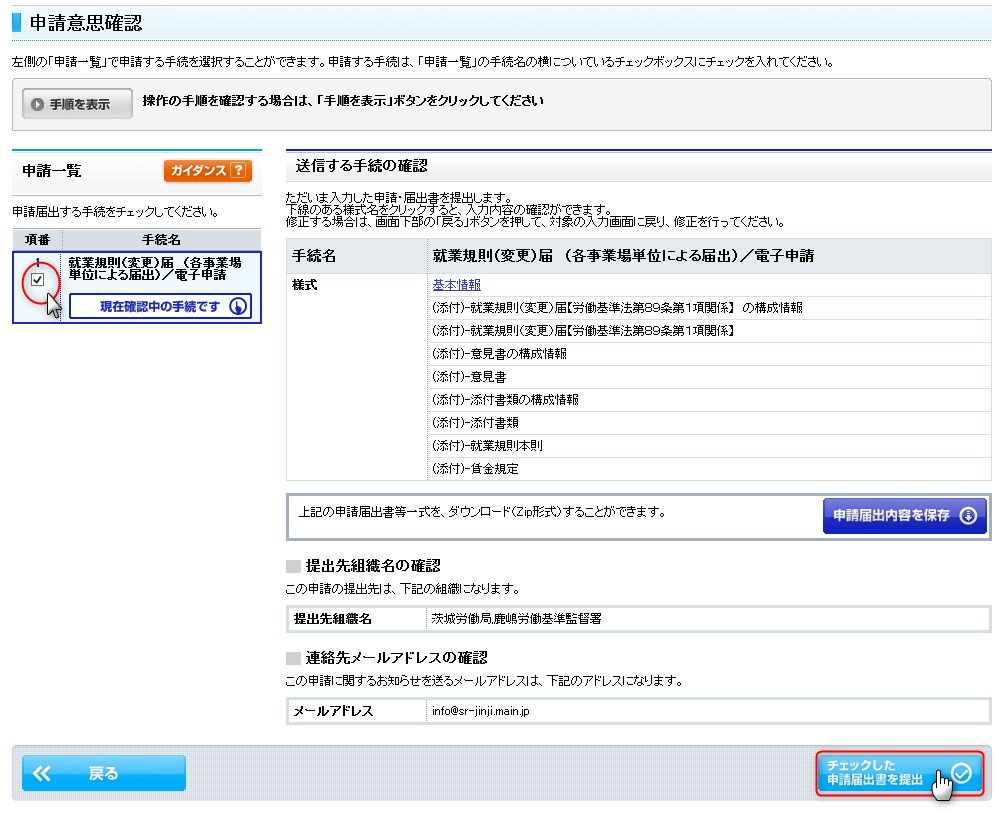Image resolution: width=999 pixels, height=818 pixels.
Task: Click the question mark icon on ガイダンス
Action: [238, 171]
